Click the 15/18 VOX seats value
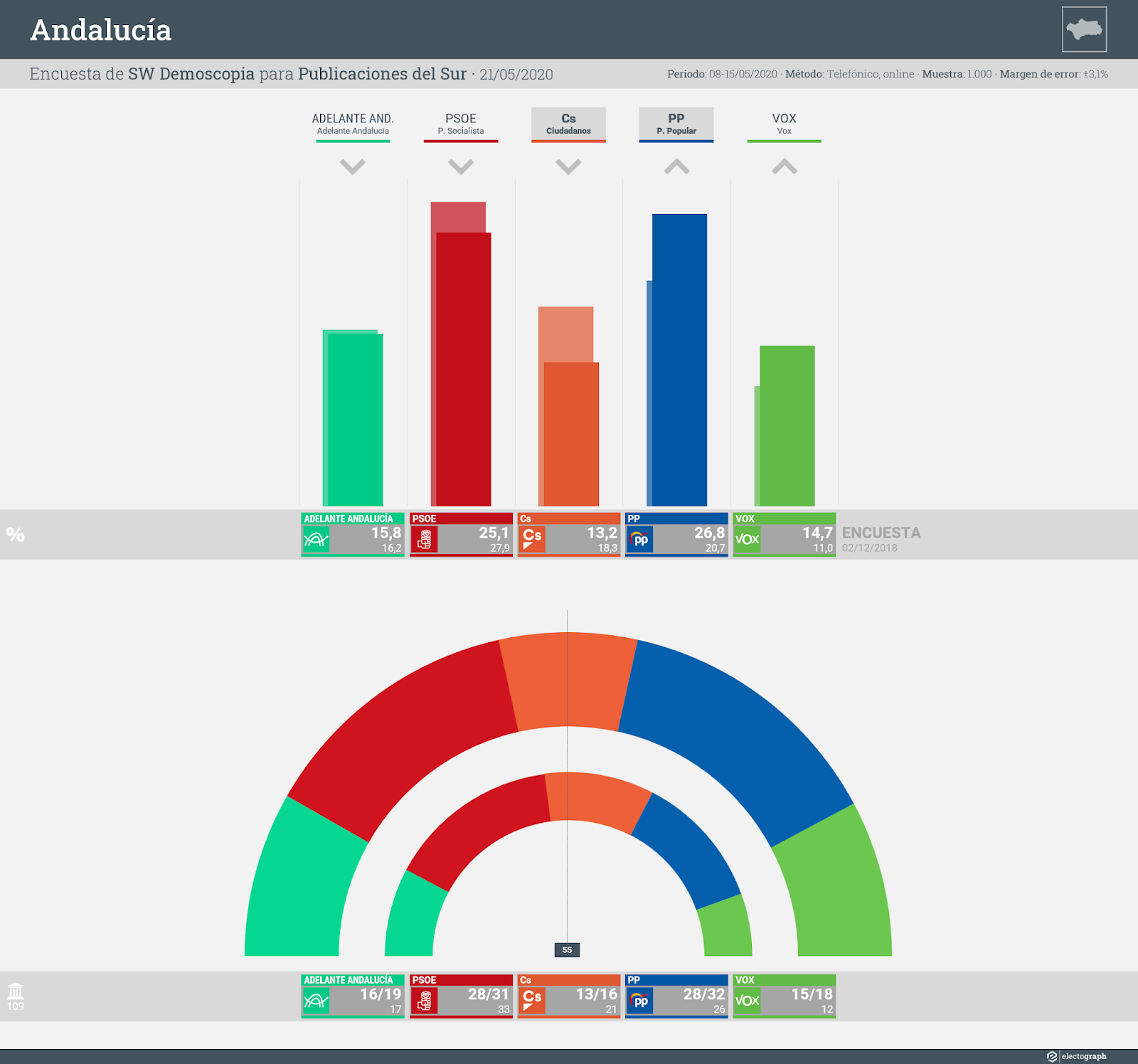The height and width of the screenshot is (1064, 1138). pos(812,994)
